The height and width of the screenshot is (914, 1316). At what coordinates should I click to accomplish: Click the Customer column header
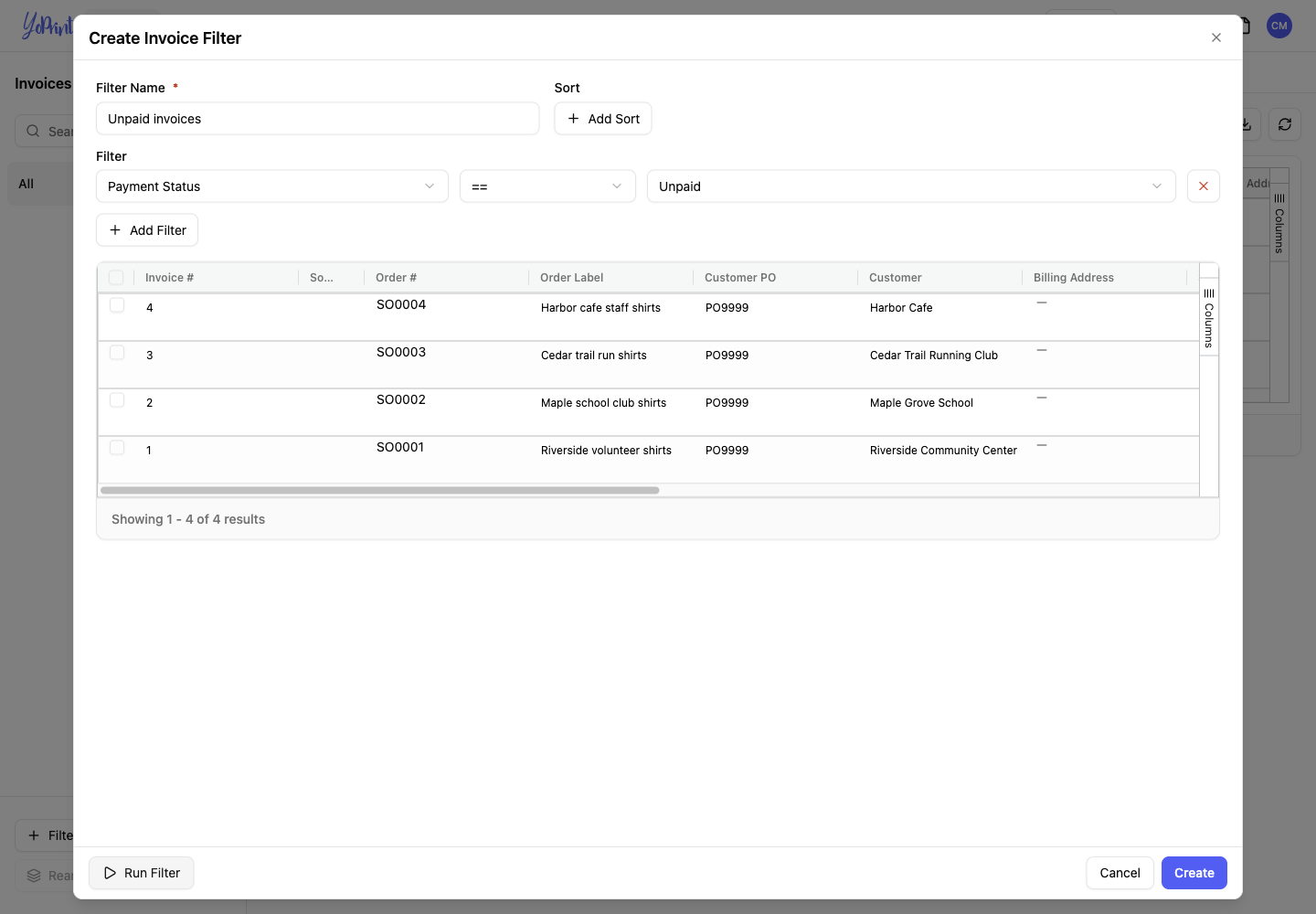pos(896,278)
